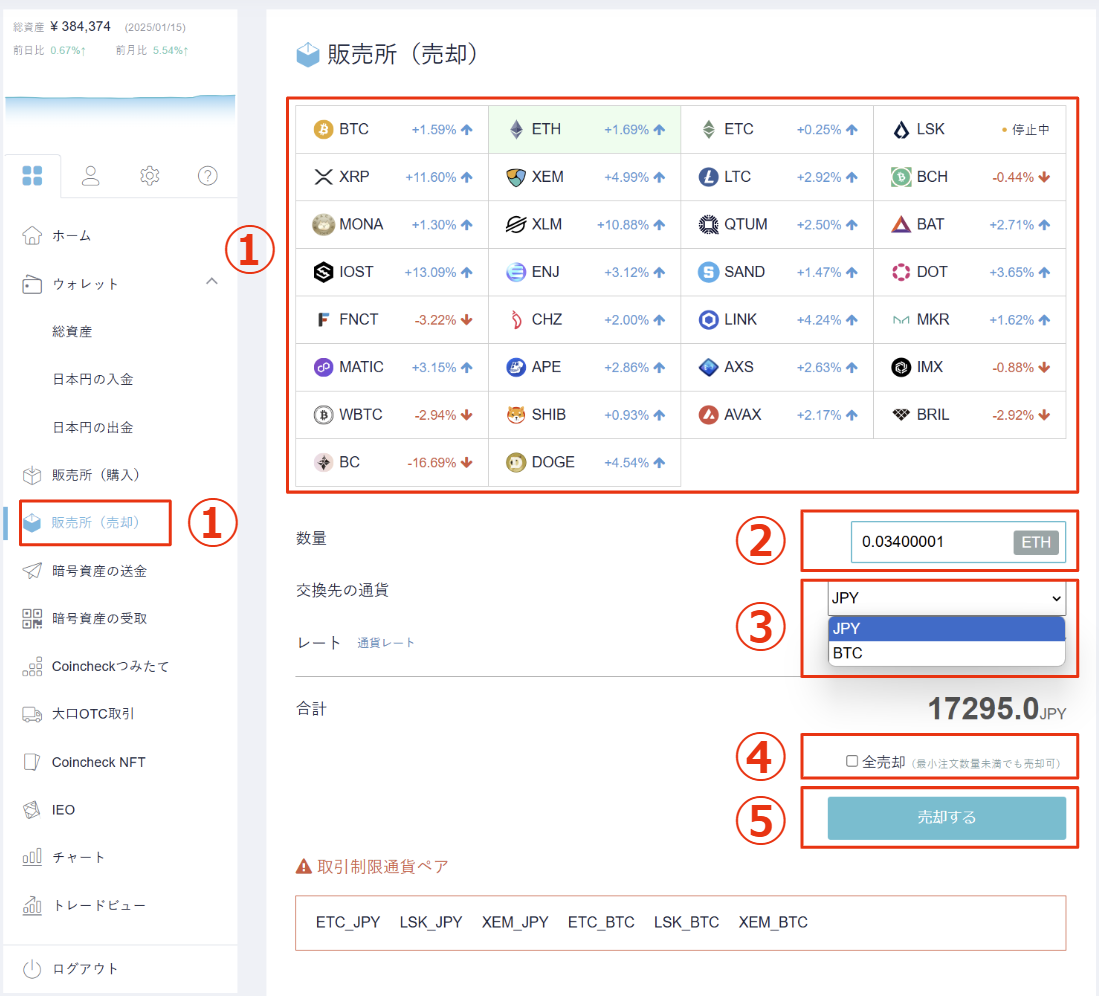Open the 交換先の通貨 currency dropdown
This screenshot has width=1099, height=996.
946,598
